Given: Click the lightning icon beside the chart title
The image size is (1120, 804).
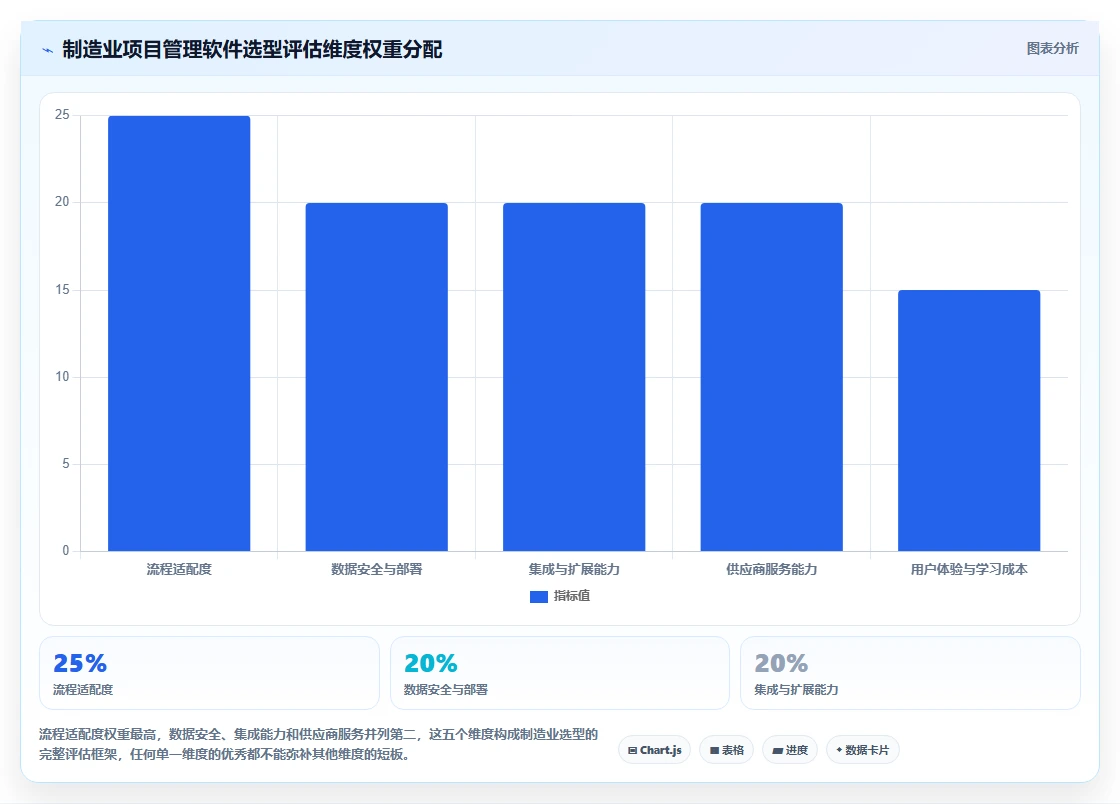Looking at the screenshot, I should click(48, 50).
